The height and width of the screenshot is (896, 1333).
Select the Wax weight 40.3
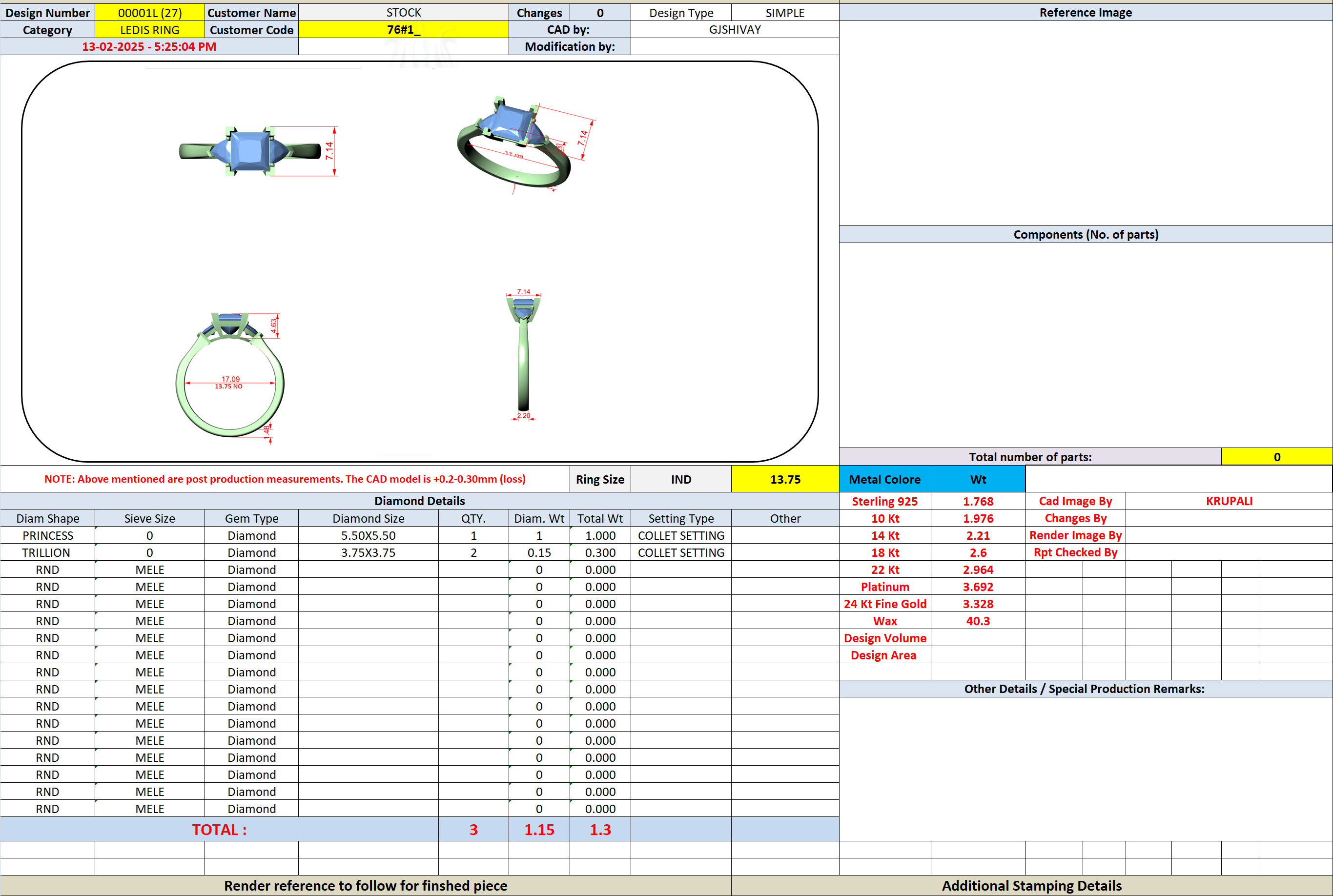(x=978, y=621)
